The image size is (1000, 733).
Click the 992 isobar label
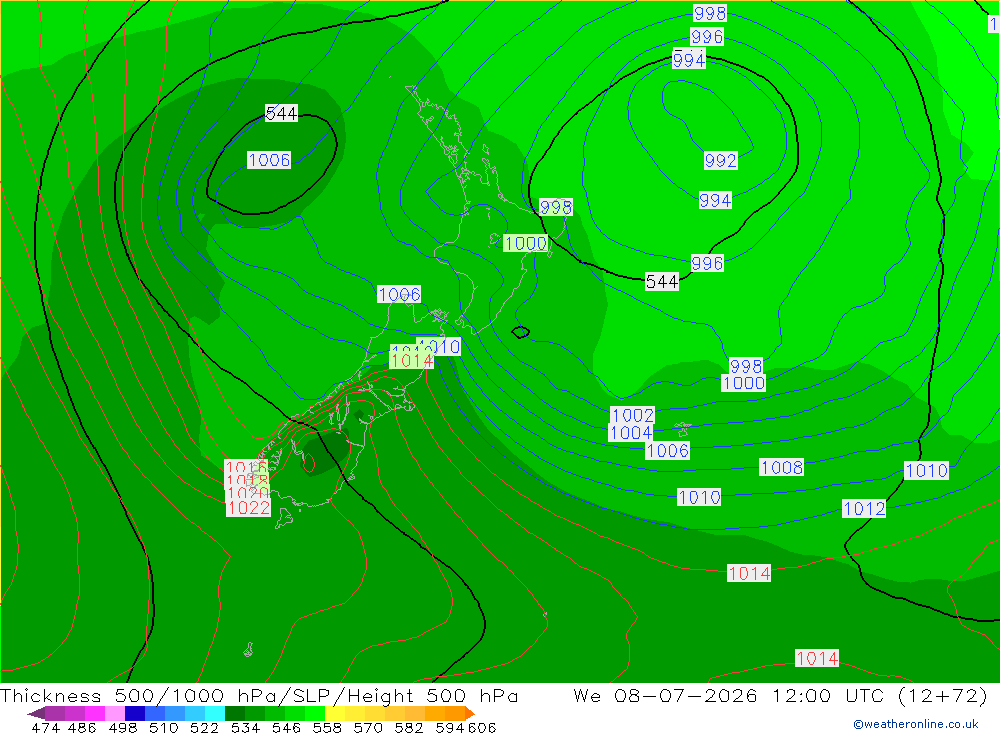pyautogui.click(x=721, y=160)
